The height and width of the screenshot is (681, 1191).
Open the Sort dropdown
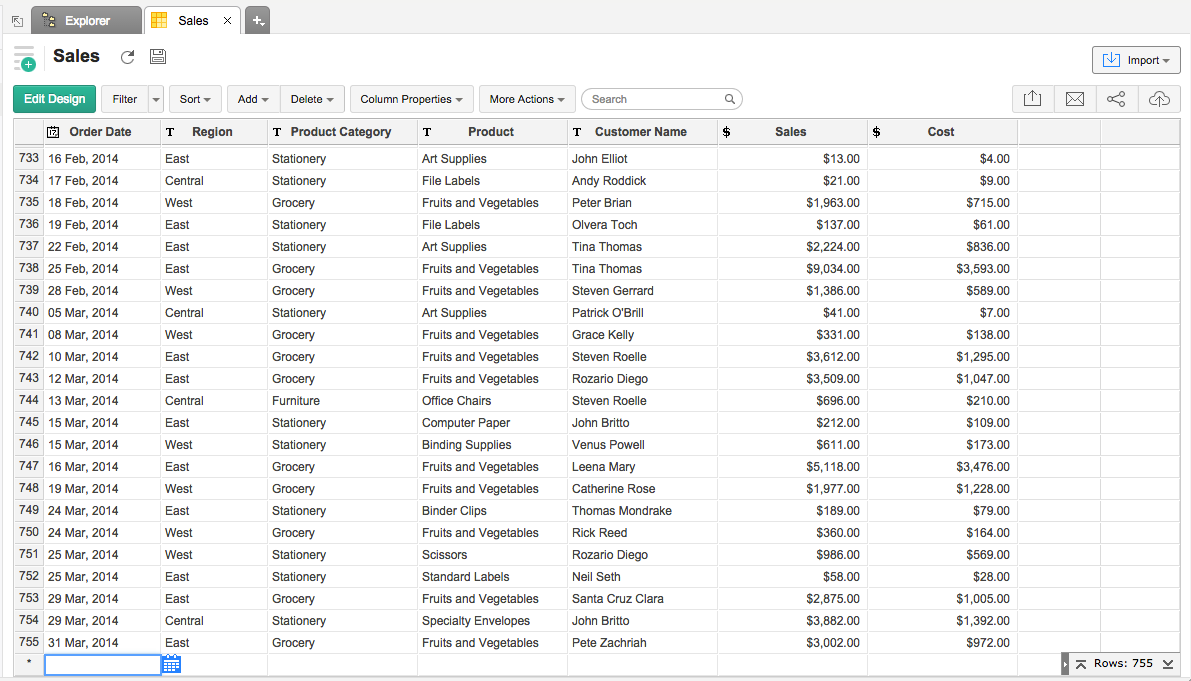tap(195, 99)
